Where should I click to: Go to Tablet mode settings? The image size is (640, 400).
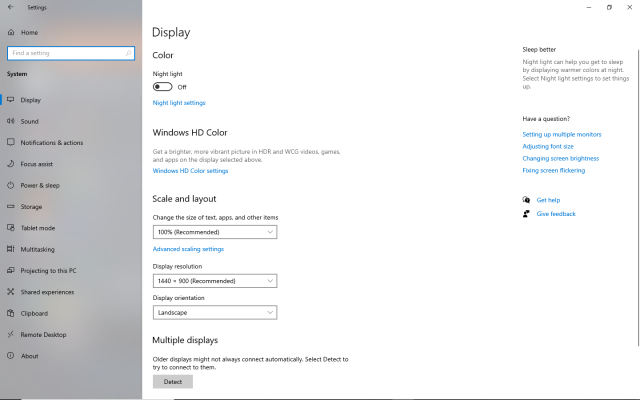point(38,228)
